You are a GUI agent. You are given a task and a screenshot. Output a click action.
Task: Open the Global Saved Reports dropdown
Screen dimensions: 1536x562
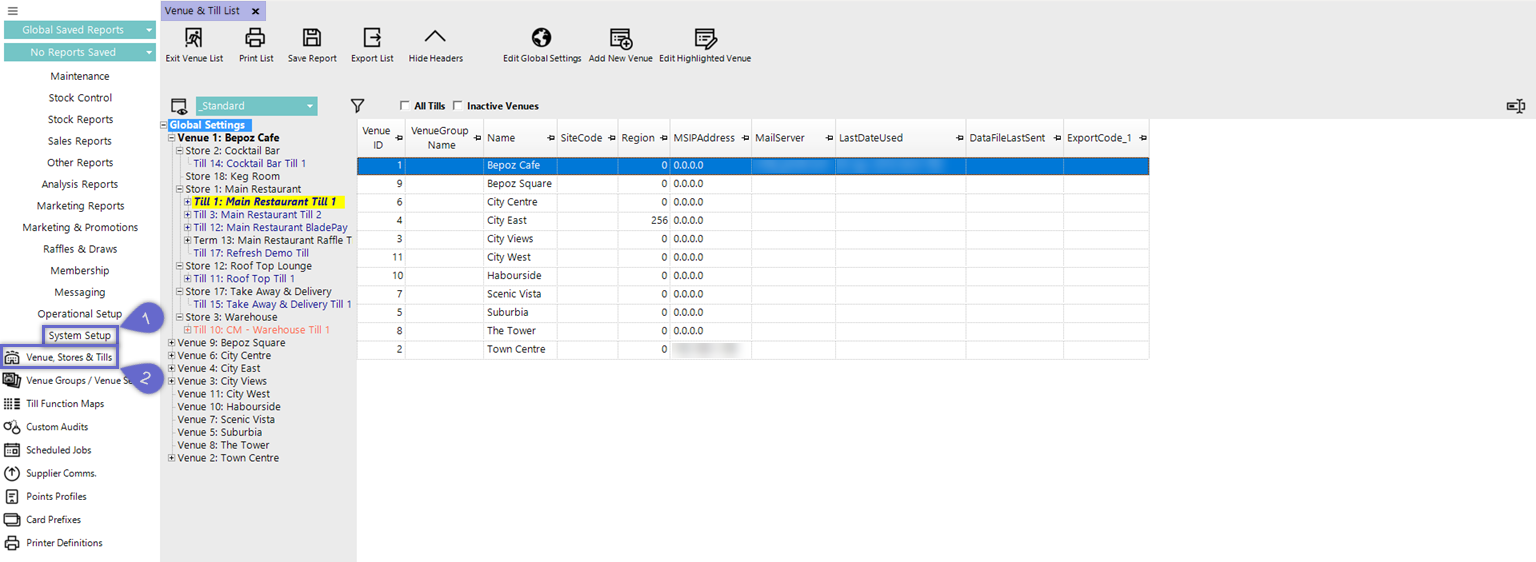pos(80,30)
